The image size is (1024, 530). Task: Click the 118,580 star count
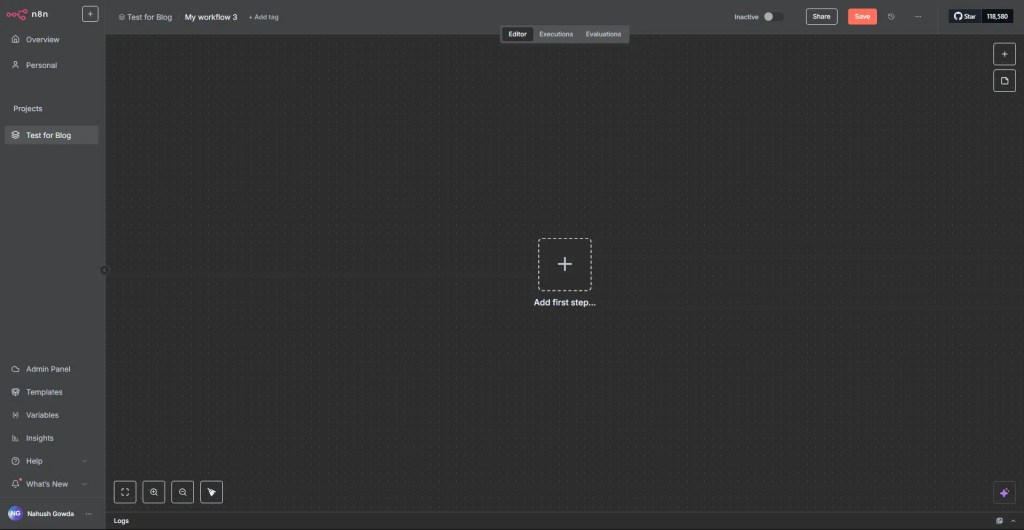(x=997, y=16)
